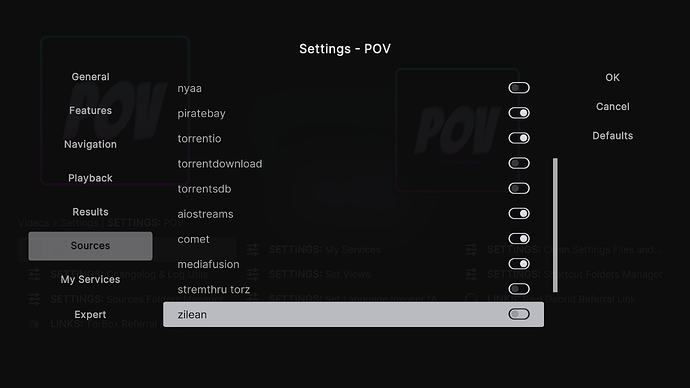Click the Cancel button
Viewport: 690px width, 388px height.
pyautogui.click(x=612, y=106)
